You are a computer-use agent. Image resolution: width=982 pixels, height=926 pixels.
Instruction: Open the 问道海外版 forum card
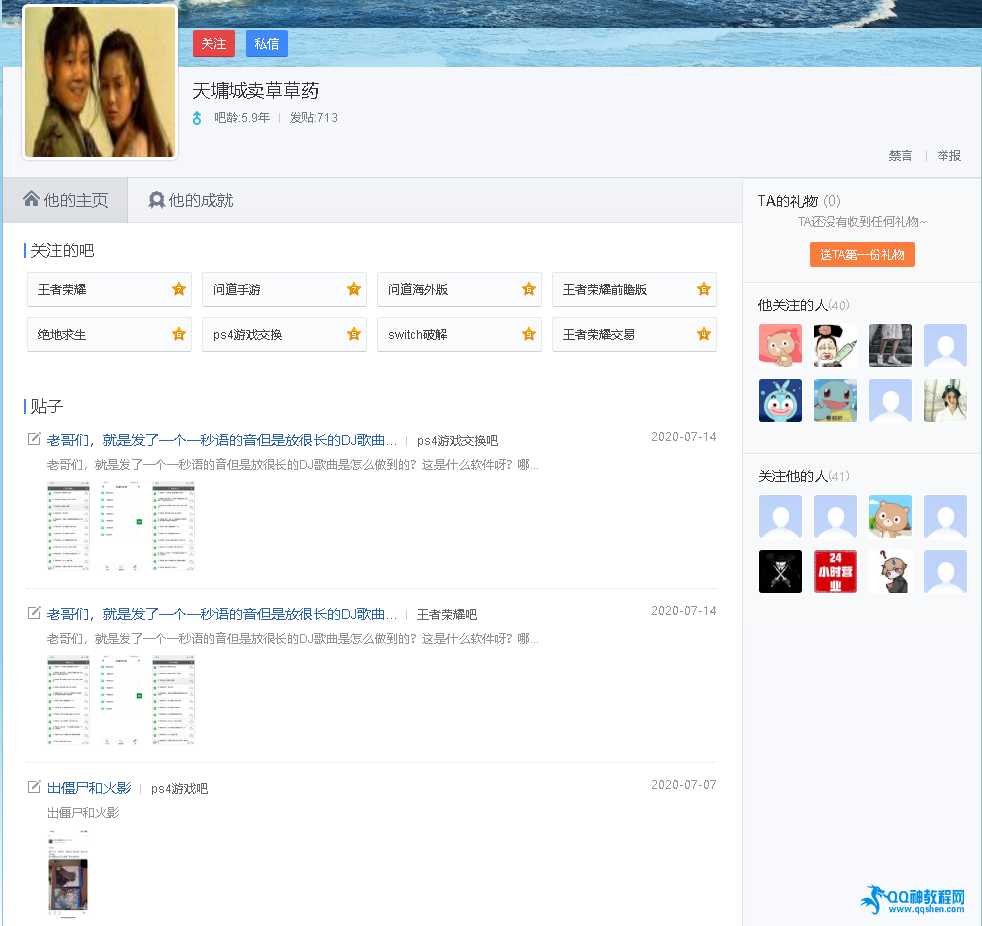(x=459, y=289)
